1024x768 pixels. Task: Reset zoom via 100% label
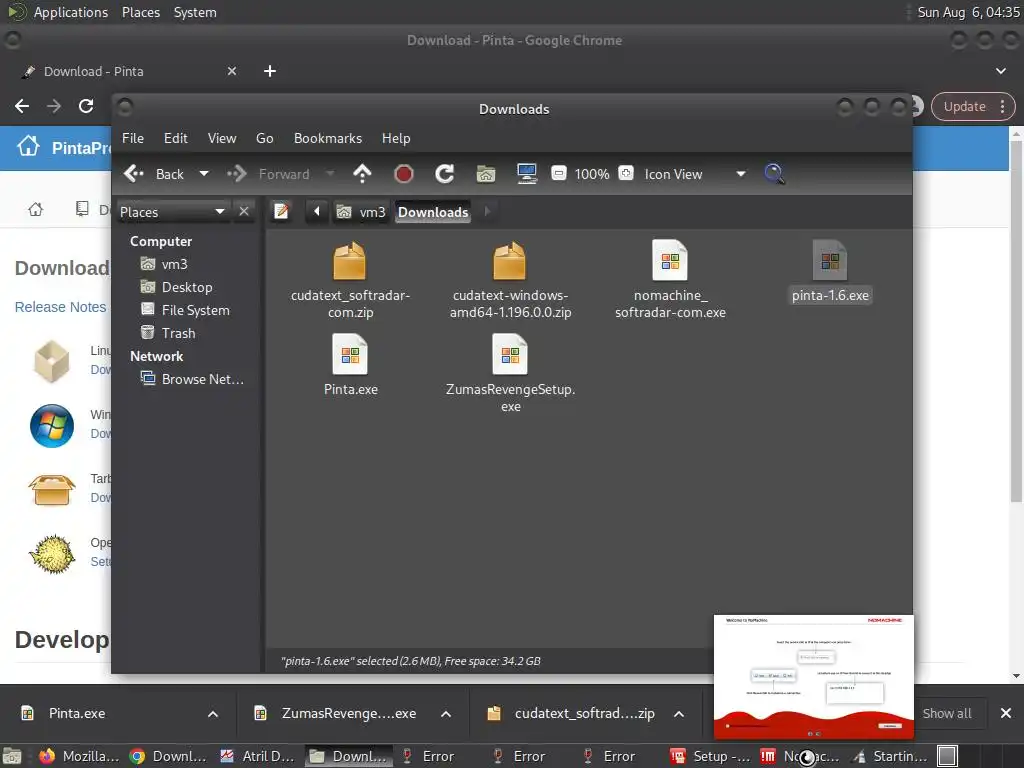pos(592,174)
